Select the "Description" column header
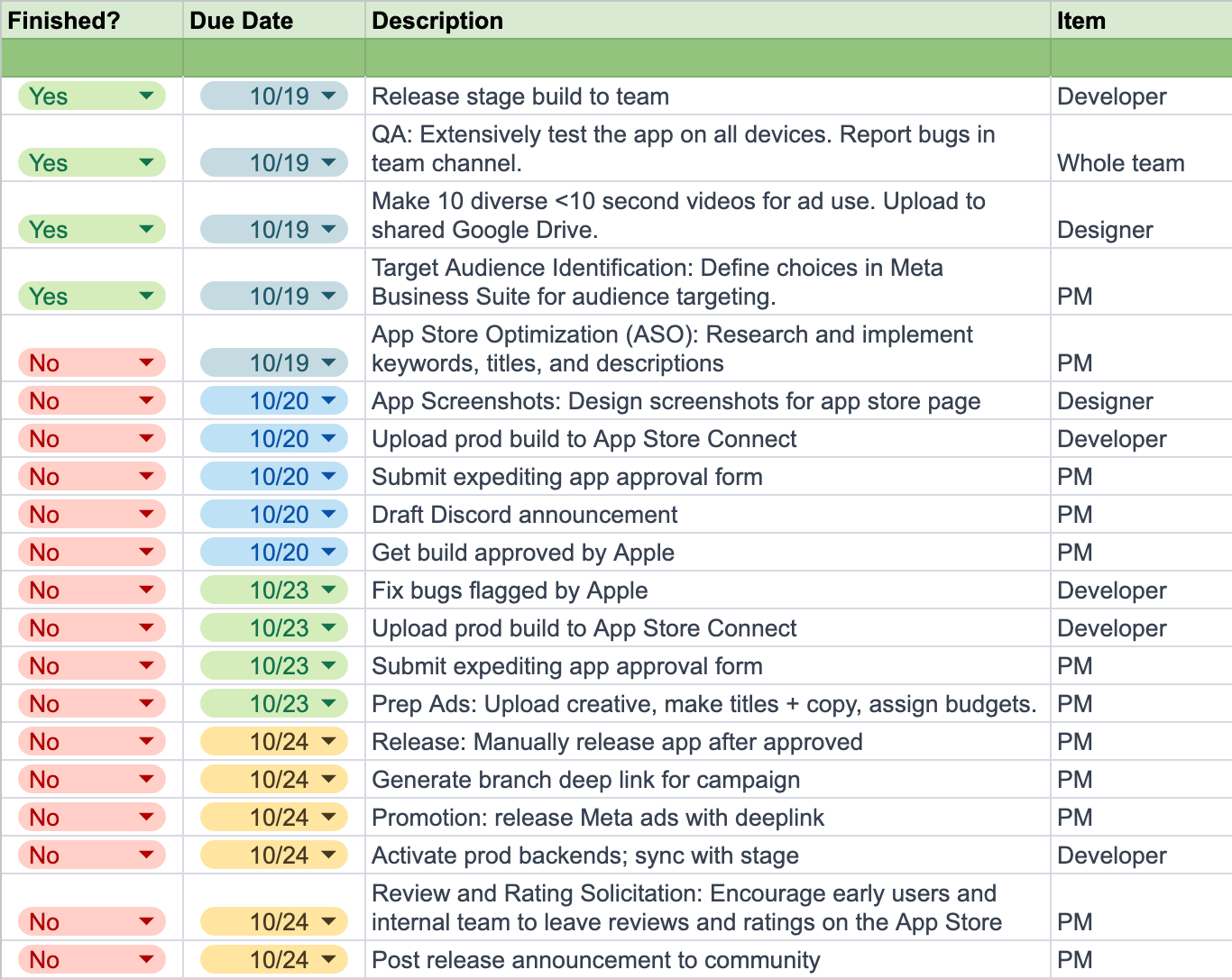This screenshot has height=979, width=1232. coord(708,20)
